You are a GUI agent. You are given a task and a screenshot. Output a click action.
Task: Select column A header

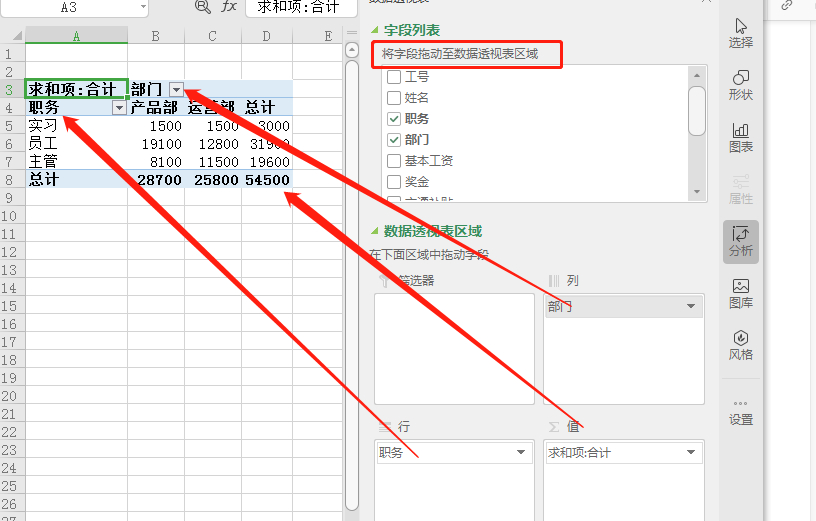[76, 36]
